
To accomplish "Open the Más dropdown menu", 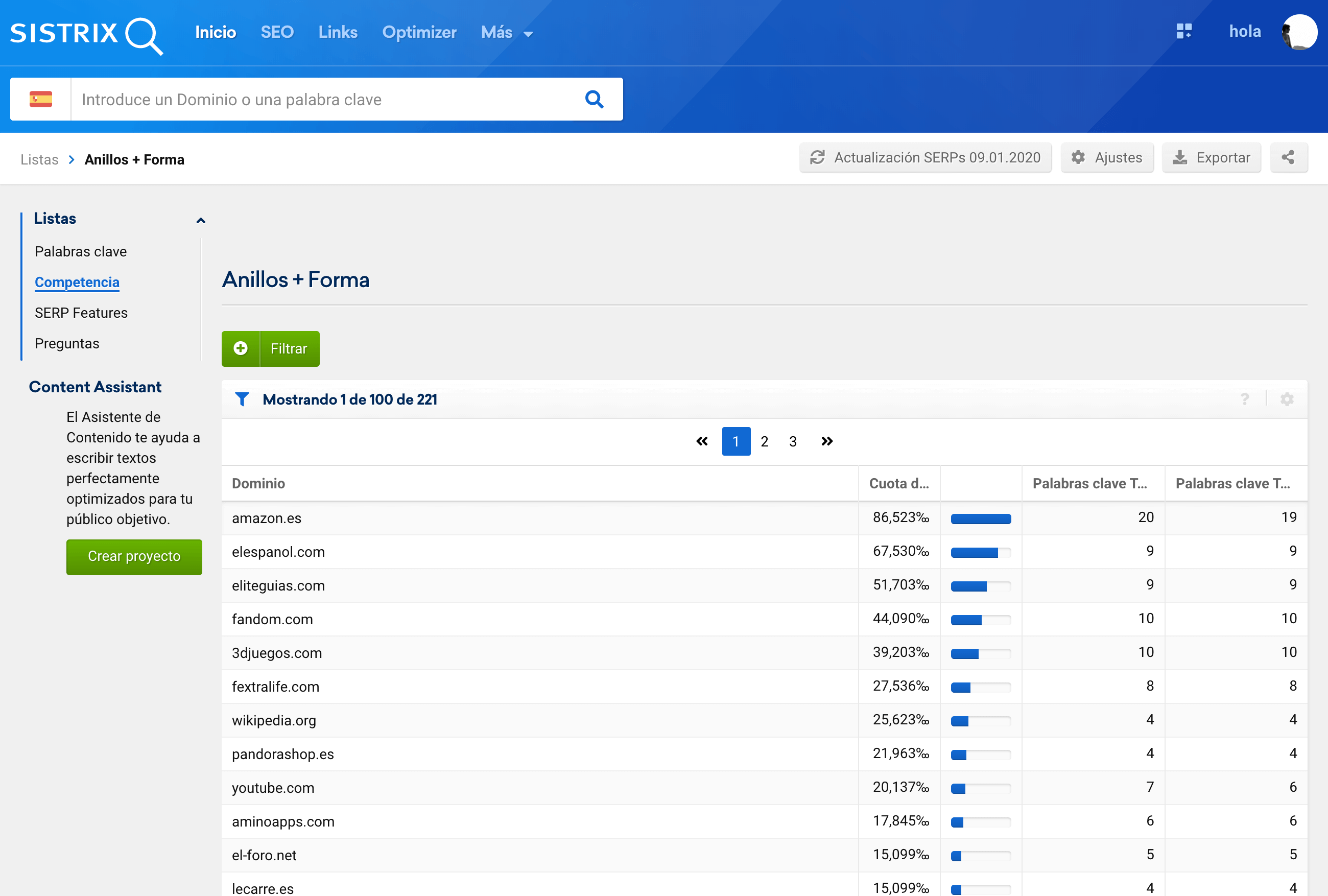I will tap(507, 33).
